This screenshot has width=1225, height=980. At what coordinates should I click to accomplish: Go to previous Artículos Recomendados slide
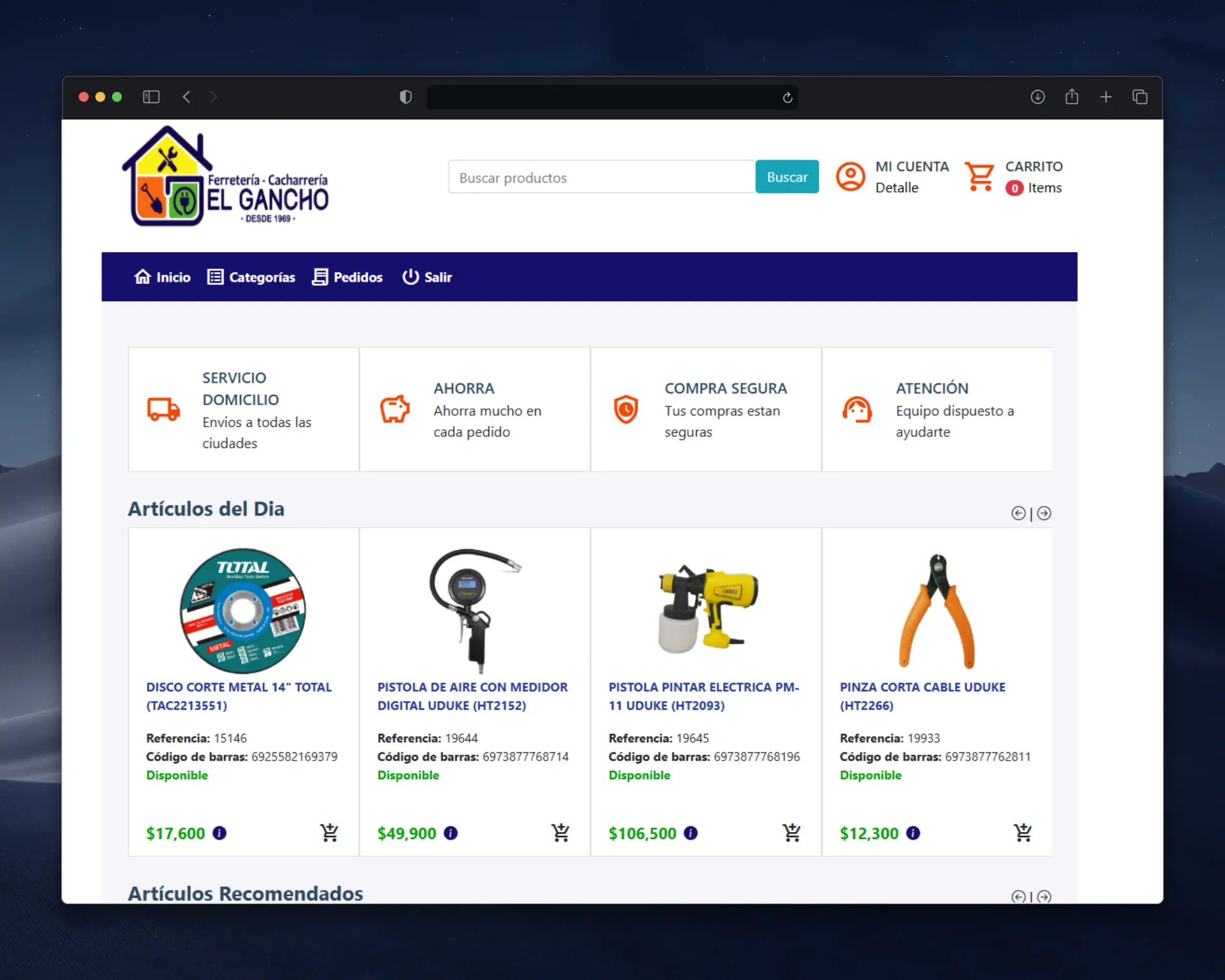pos(1018,896)
